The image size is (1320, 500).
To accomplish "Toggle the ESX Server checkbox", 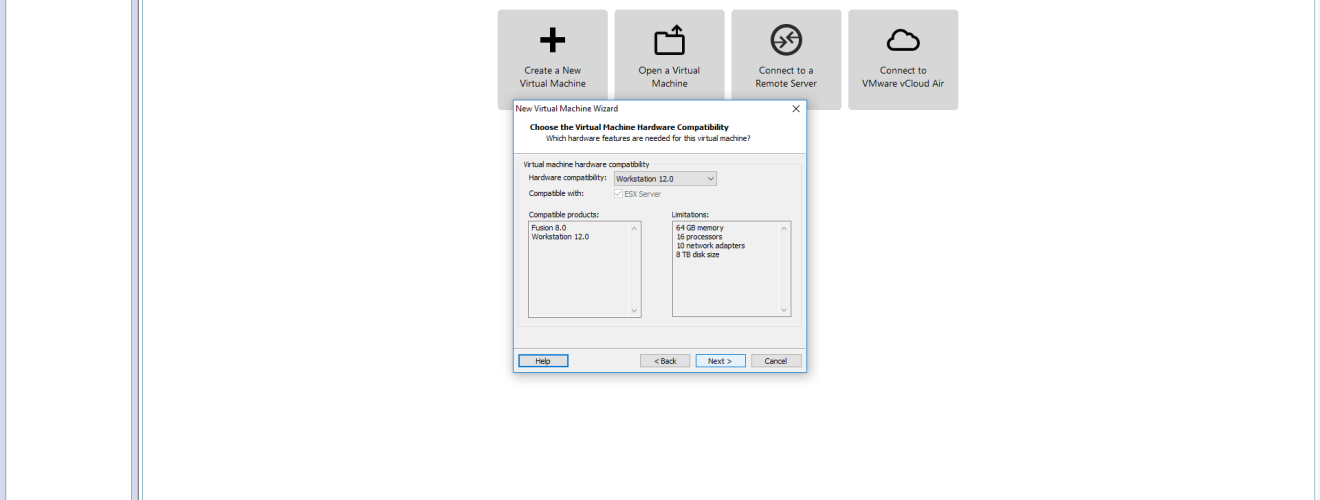I will 618,194.
